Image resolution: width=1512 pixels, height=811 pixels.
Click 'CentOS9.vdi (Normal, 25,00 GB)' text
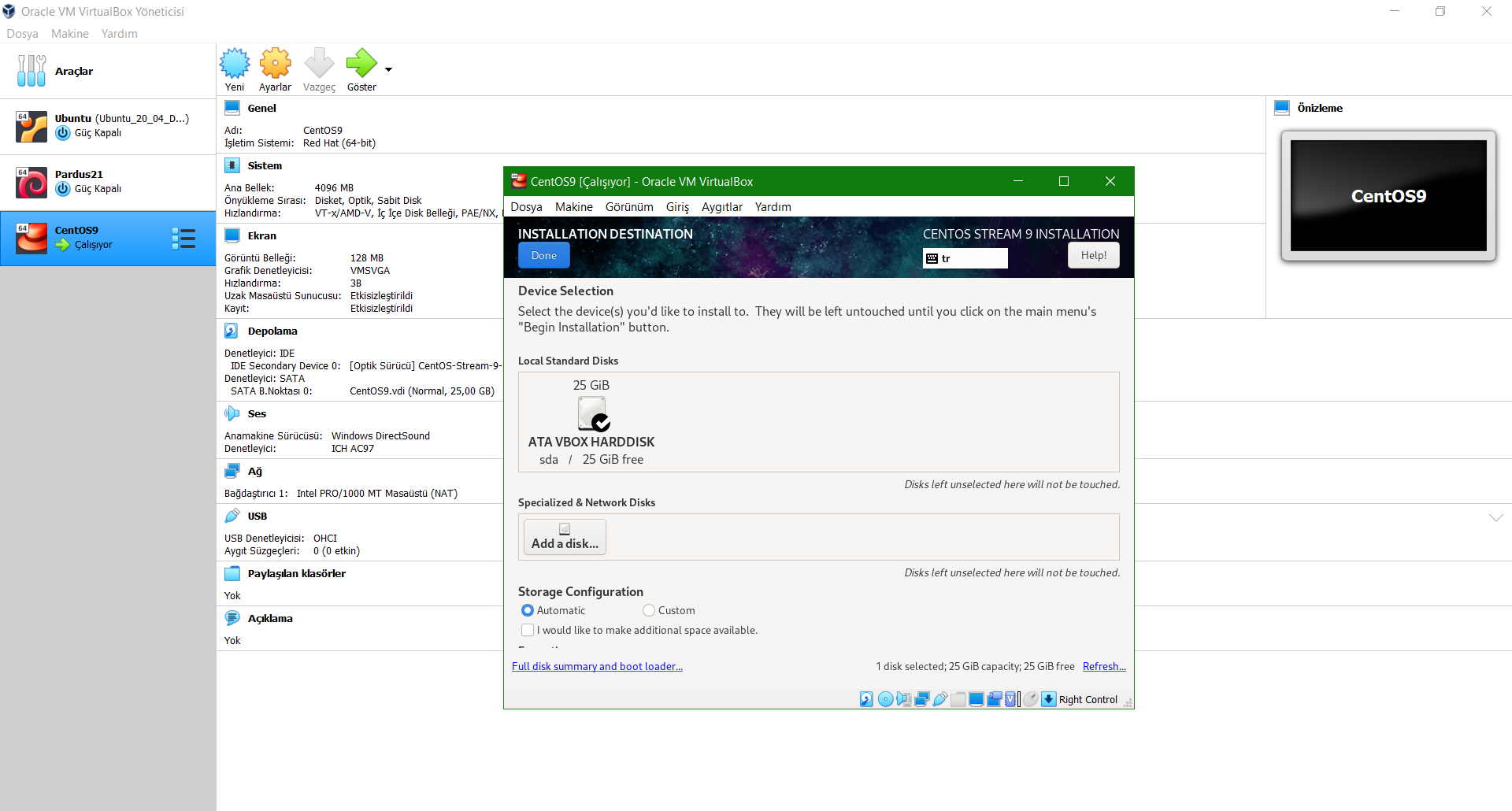tap(422, 391)
